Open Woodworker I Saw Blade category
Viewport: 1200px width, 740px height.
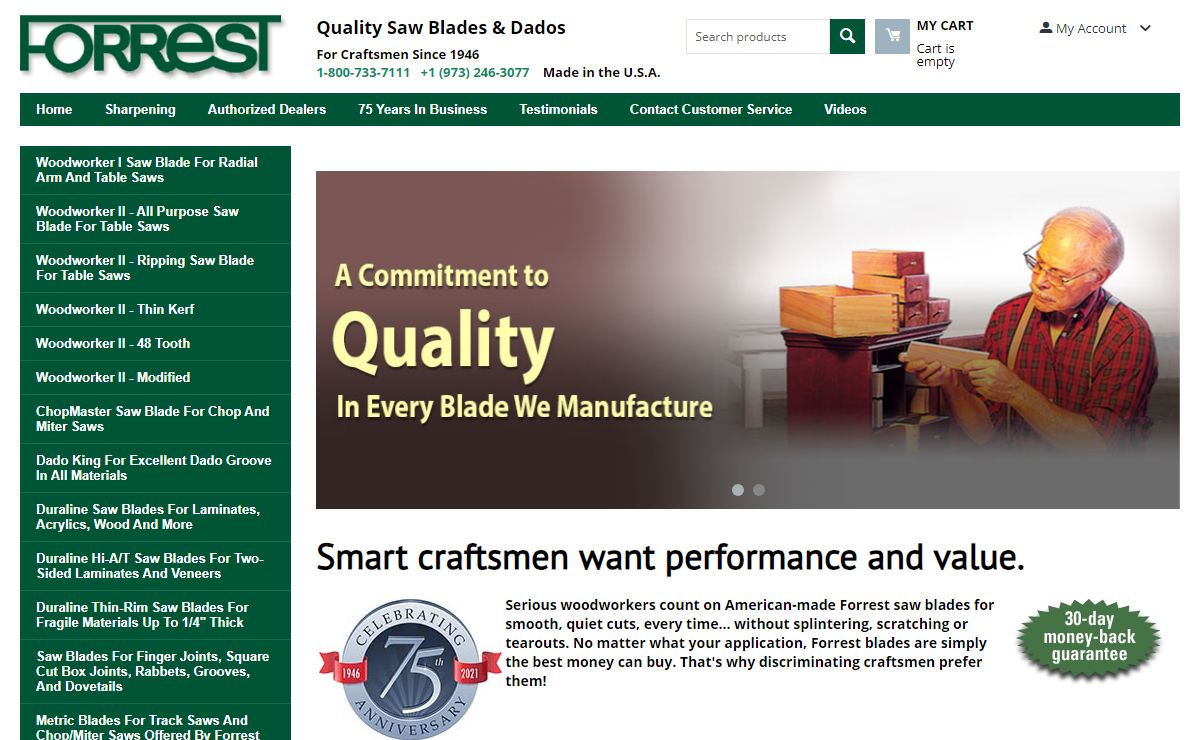tap(155, 170)
